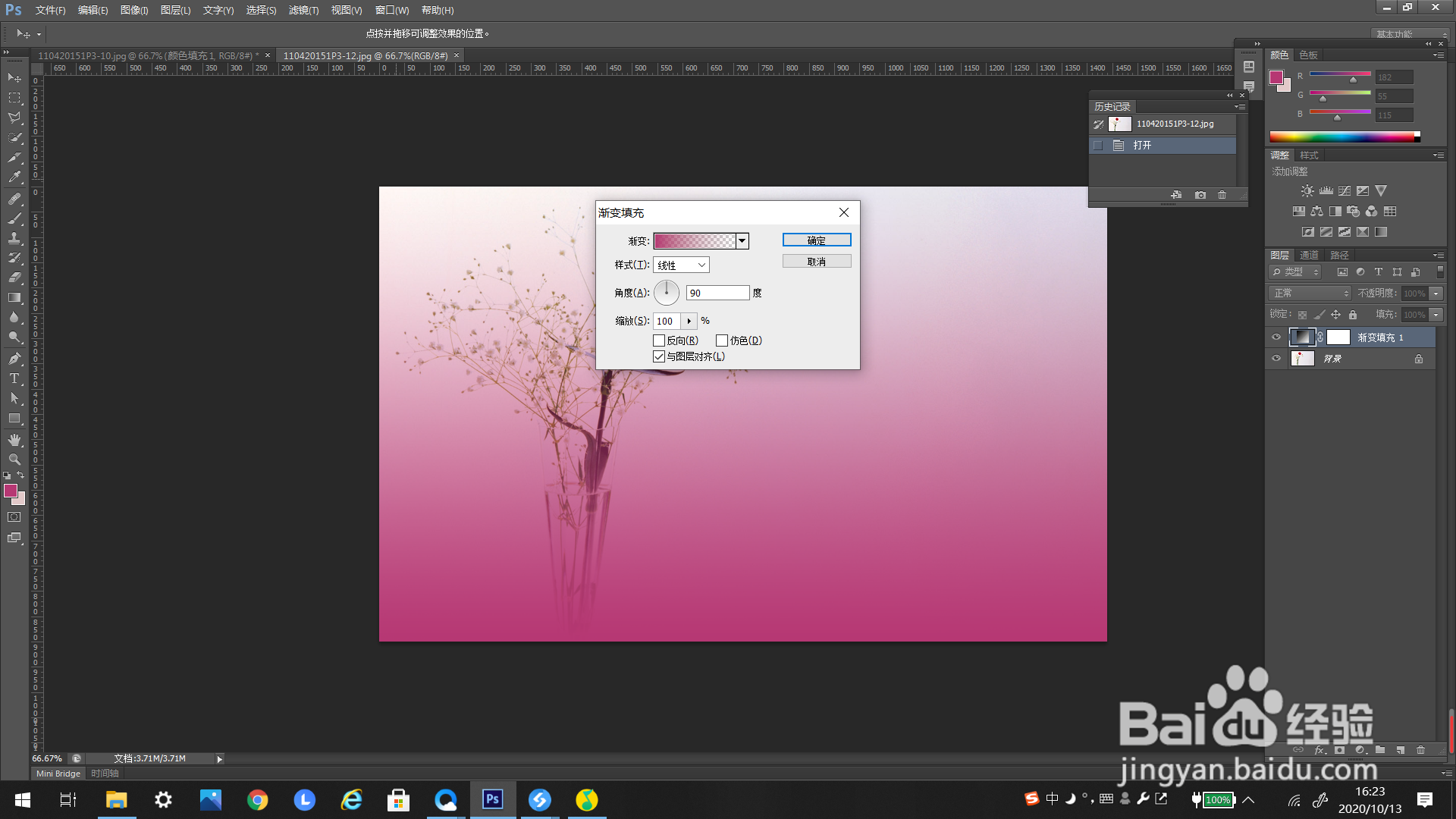This screenshot has width=1456, height=819.
Task: Click the Brightness/Contrast adjustment icon
Action: point(1307,191)
